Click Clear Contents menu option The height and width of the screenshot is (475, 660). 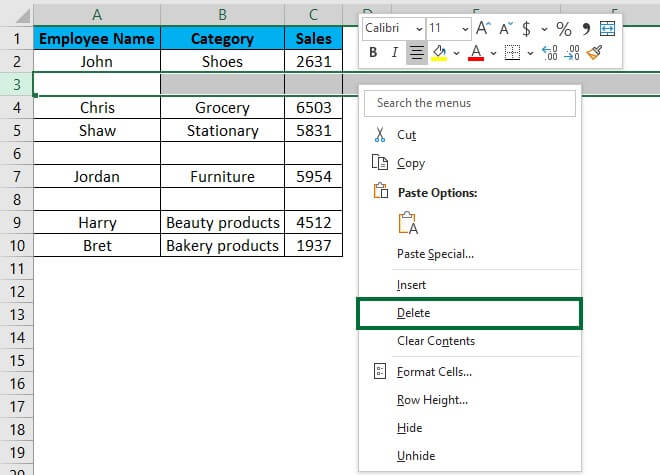coord(435,341)
